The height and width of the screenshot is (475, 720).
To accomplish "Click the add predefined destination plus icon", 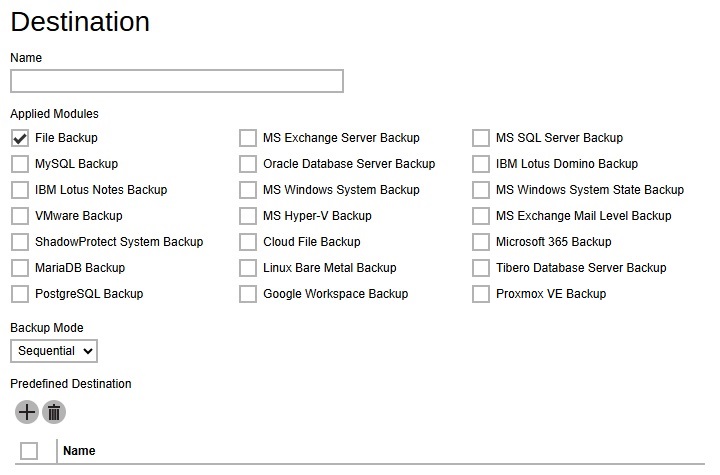I will tap(27, 411).
